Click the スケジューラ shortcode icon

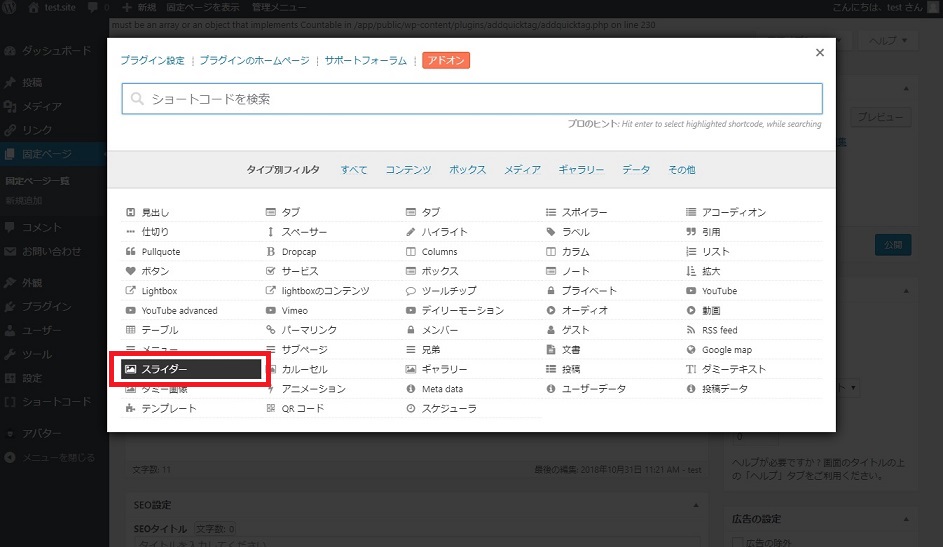[x=411, y=408]
